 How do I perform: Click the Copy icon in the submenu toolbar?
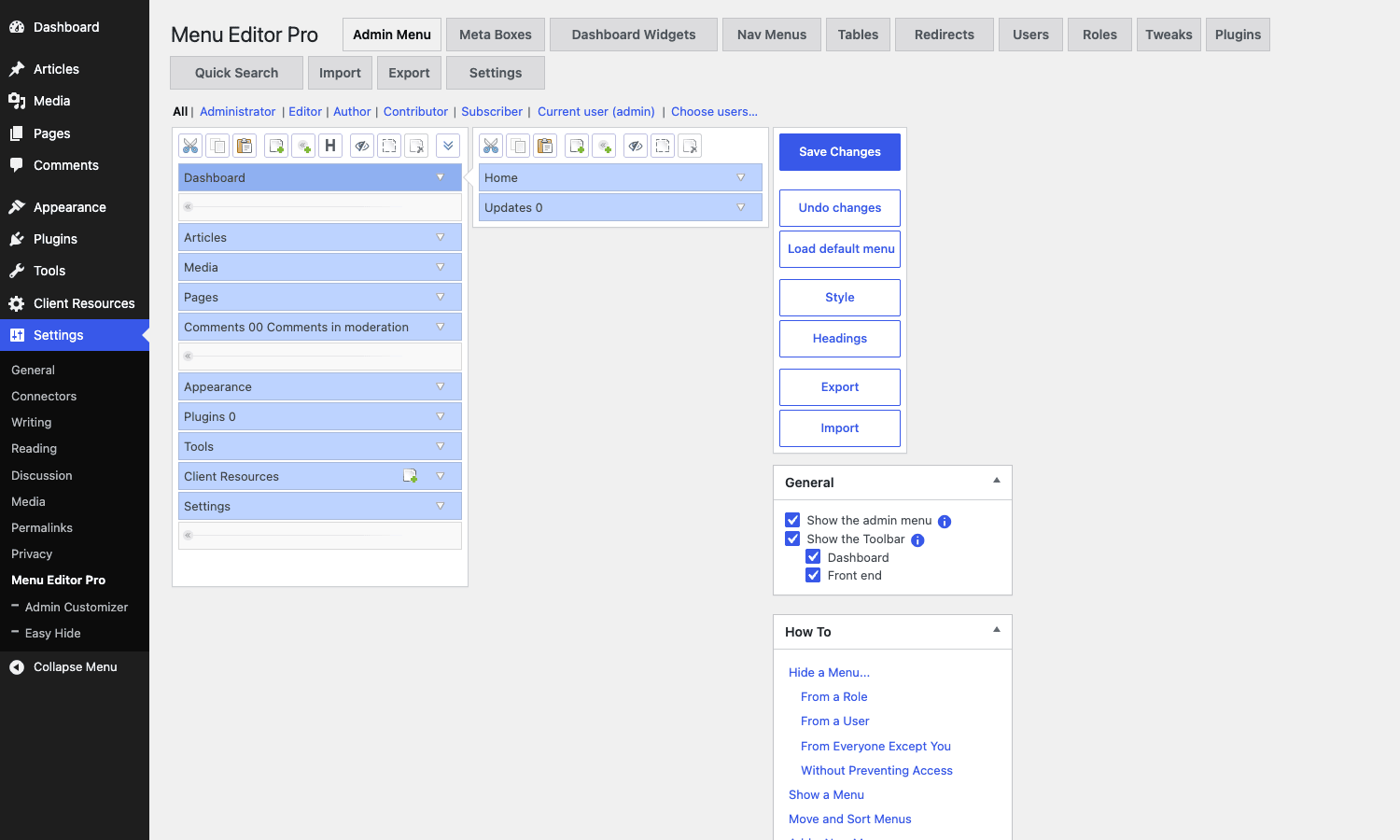coord(518,146)
